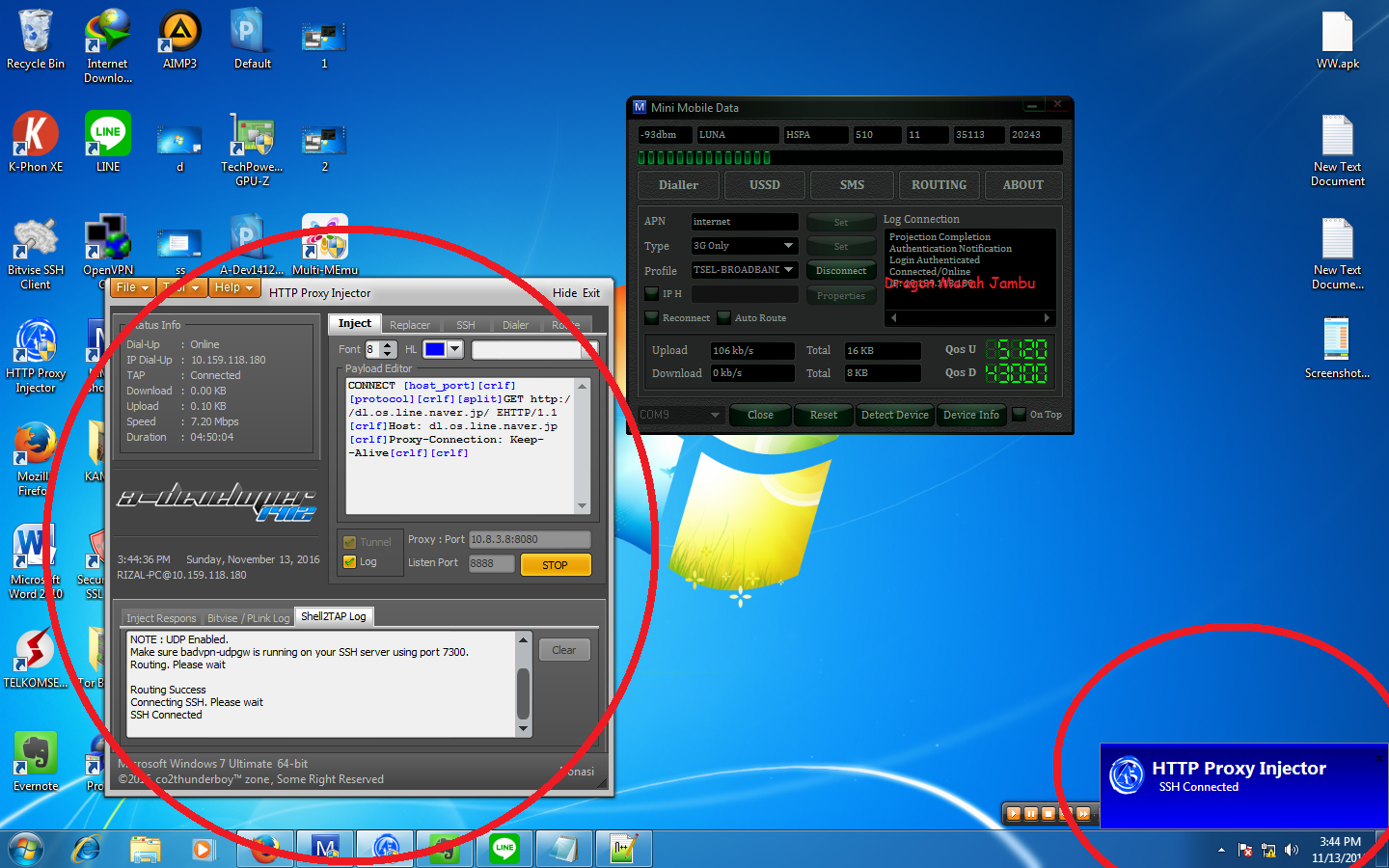The width and height of the screenshot is (1389, 868).
Task: Open the ROUTING tab in Mini Mobile Data
Action: [x=938, y=184]
